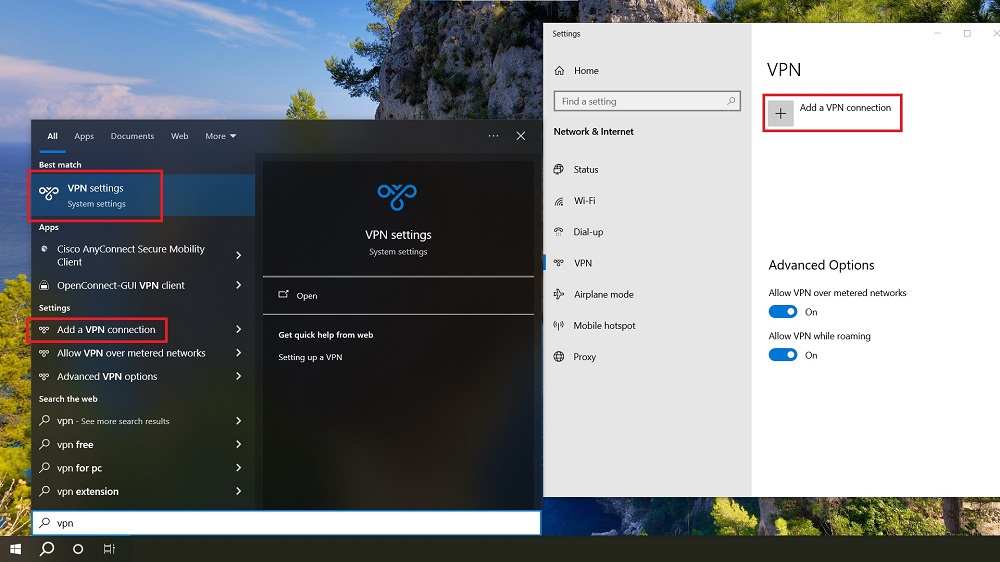1000x562 pixels.
Task: Switch to the Documents search tab
Action: pos(132,136)
